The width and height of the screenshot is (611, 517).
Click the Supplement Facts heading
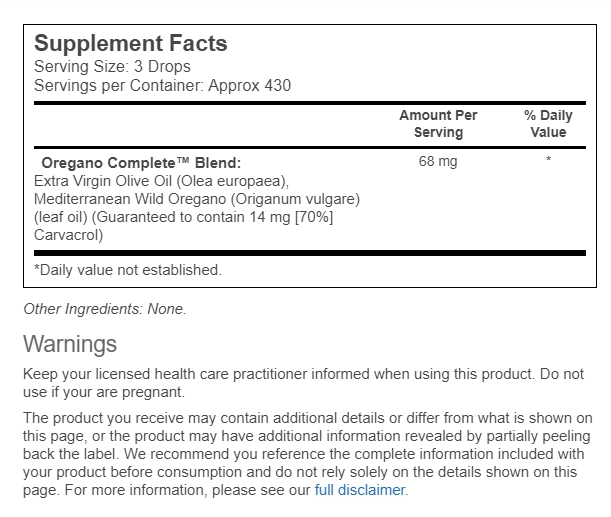click(131, 44)
